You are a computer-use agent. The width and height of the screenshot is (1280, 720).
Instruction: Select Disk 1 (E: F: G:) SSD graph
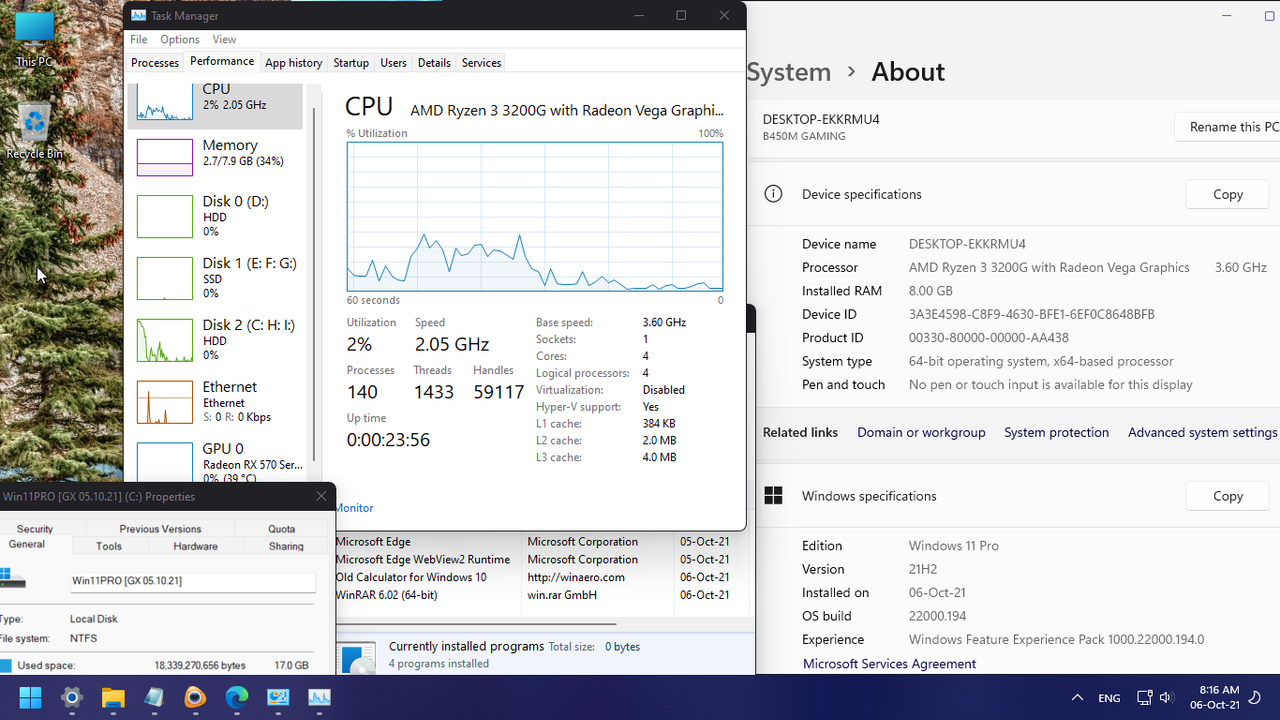(164, 278)
